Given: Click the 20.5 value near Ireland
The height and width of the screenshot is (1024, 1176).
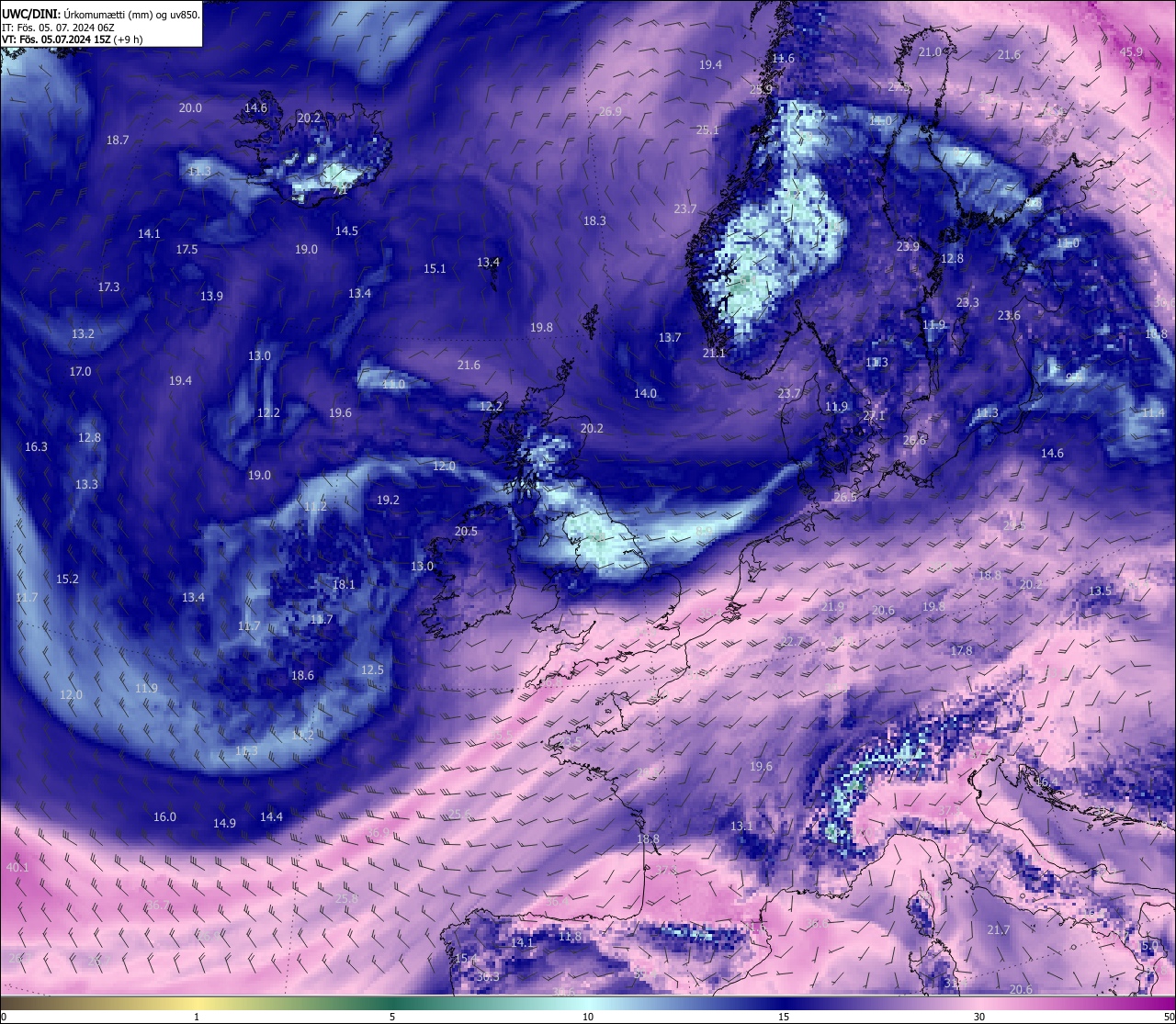Looking at the screenshot, I should click(466, 532).
